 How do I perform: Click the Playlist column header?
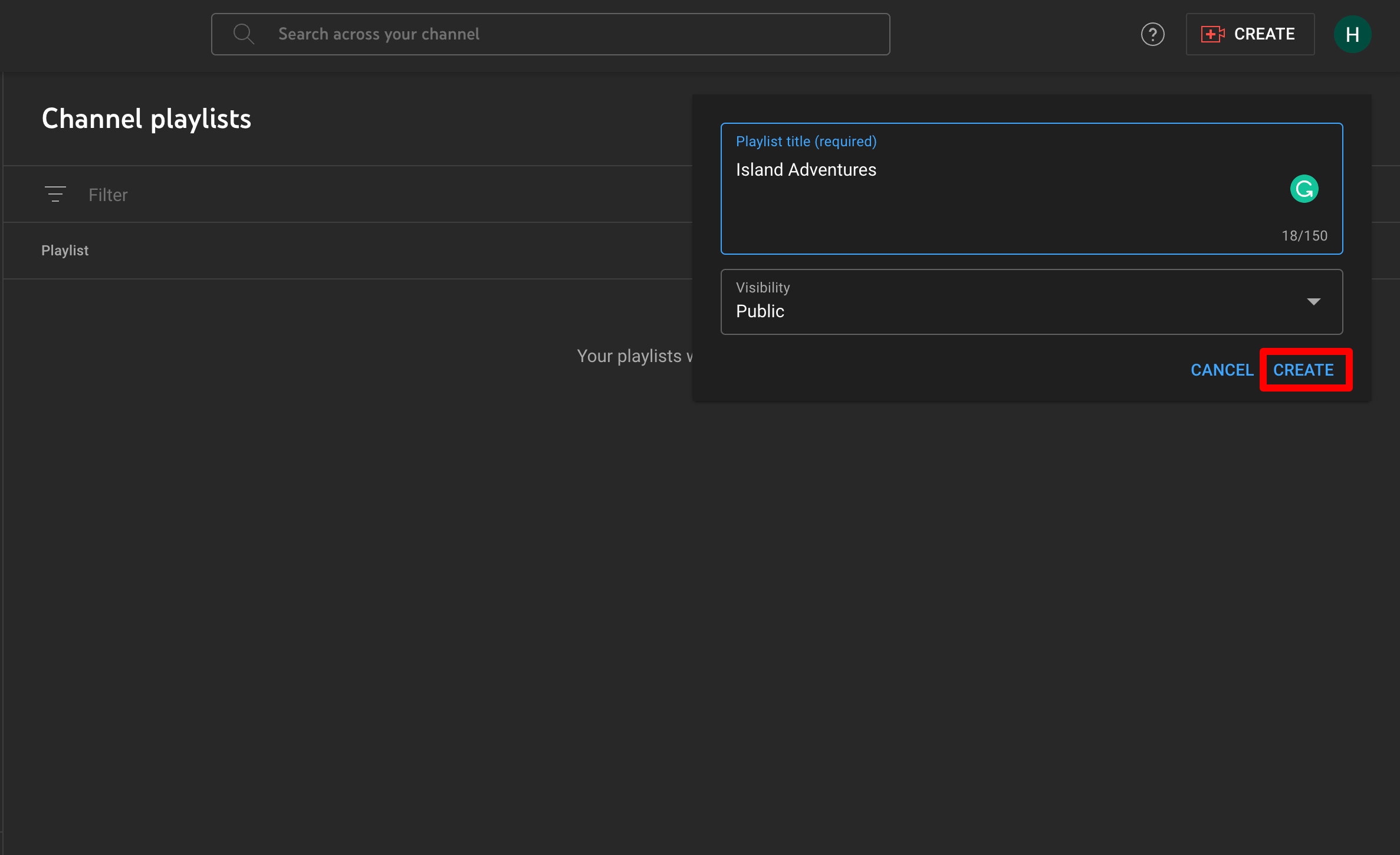pyautogui.click(x=65, y=251)
